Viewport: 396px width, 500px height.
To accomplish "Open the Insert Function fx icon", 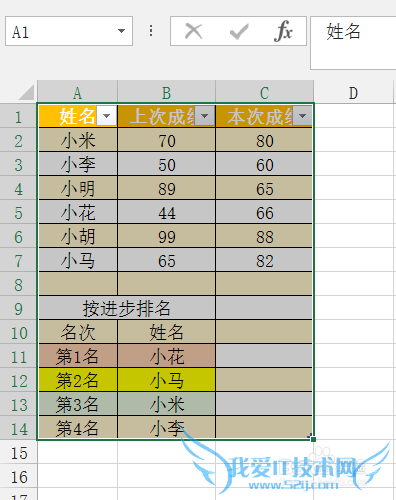I will [x=283, y=31].
